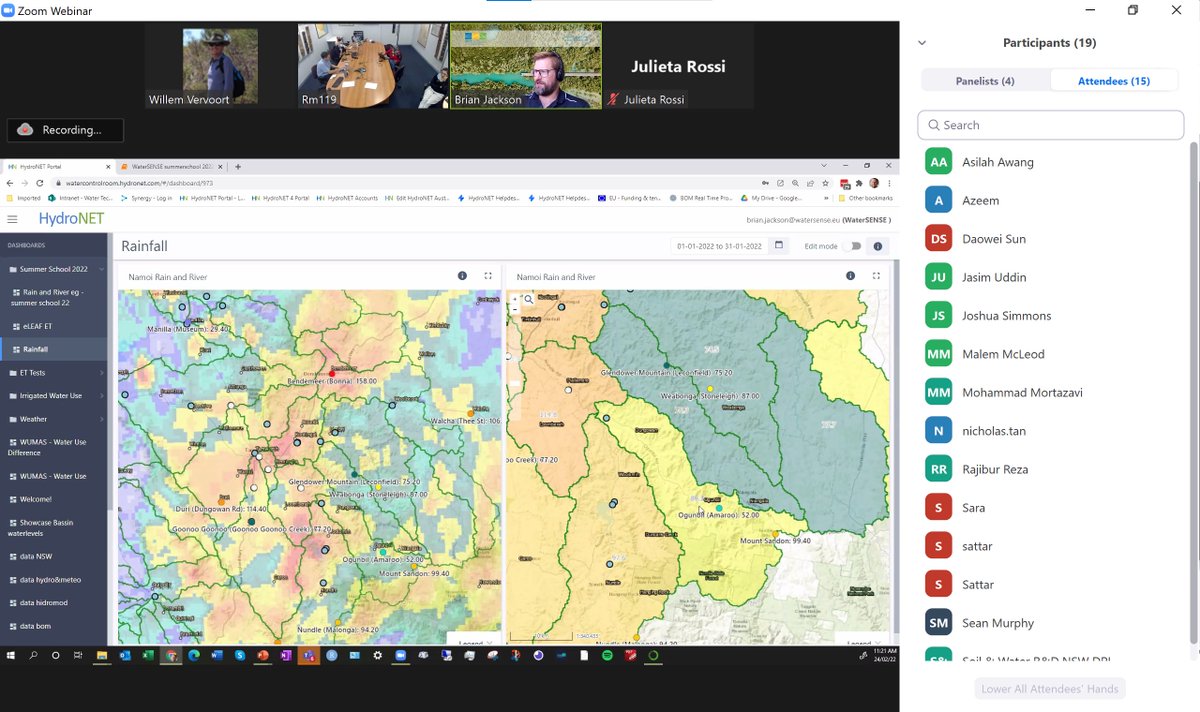Open Spotify from the Windows taskbar
Image resolution: width=1200 pixels, height=712 pixels.
coord(607,656)
